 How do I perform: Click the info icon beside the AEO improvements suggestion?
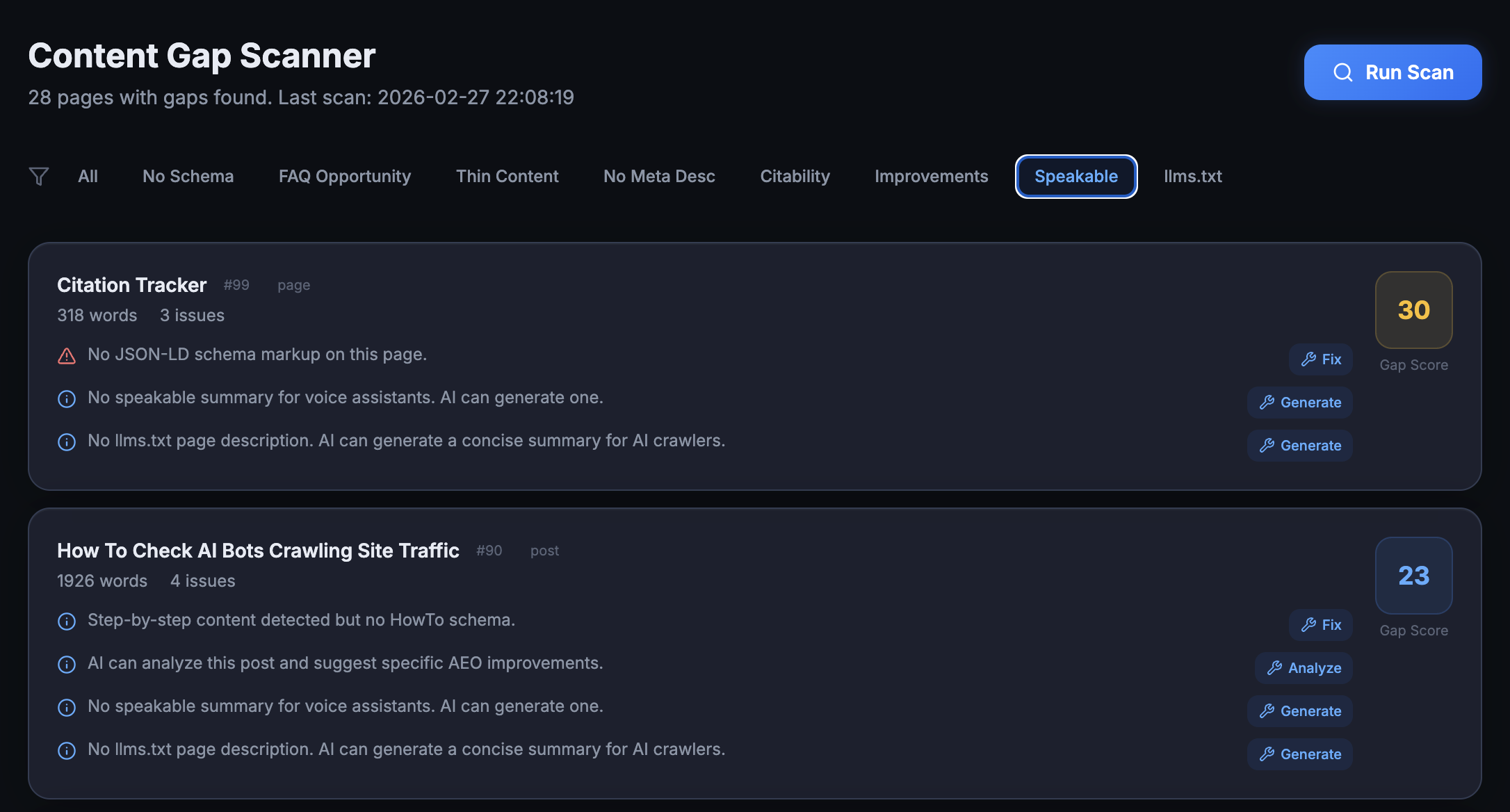(x=66, y=665)
